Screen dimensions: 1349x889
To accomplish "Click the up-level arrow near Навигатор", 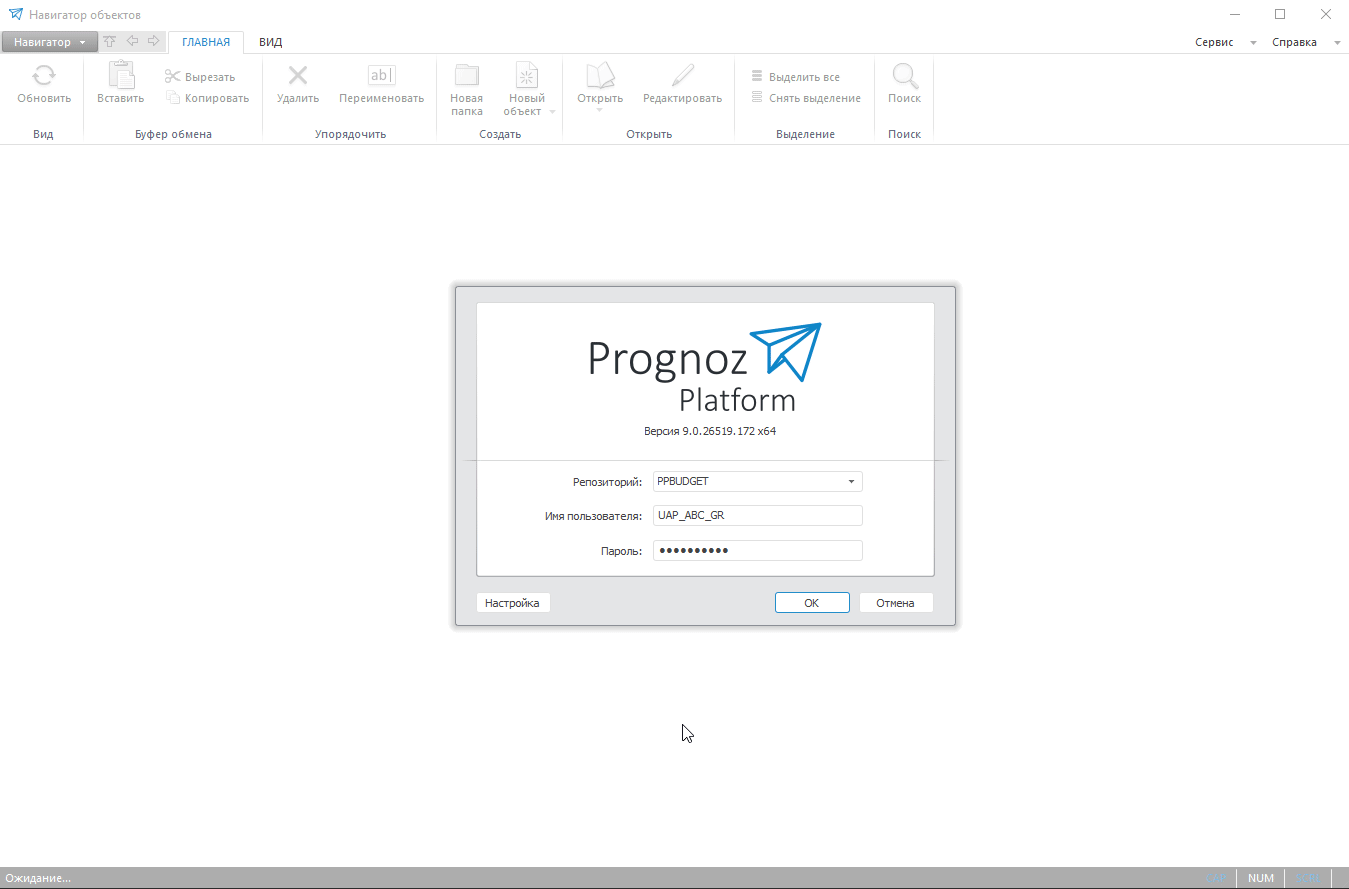I will click(x=110, y=42).
